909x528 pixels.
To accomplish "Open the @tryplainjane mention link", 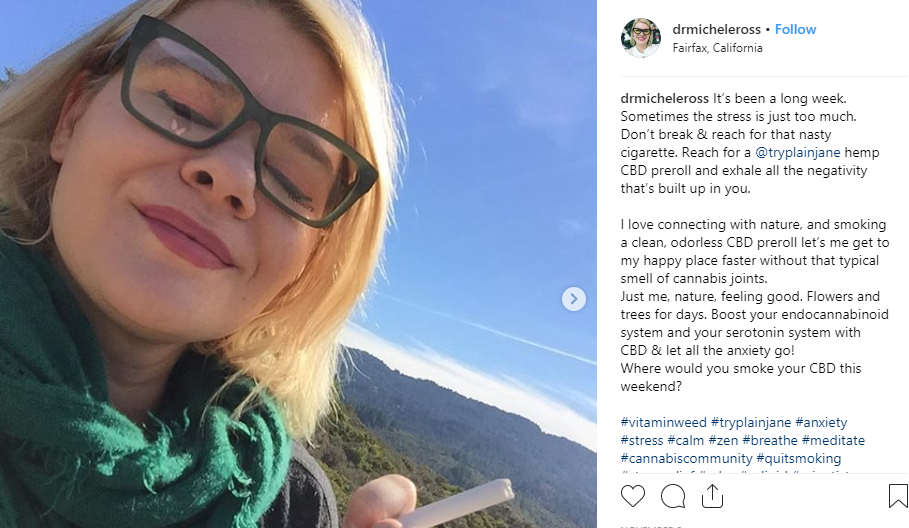I will tap(798, 152).
